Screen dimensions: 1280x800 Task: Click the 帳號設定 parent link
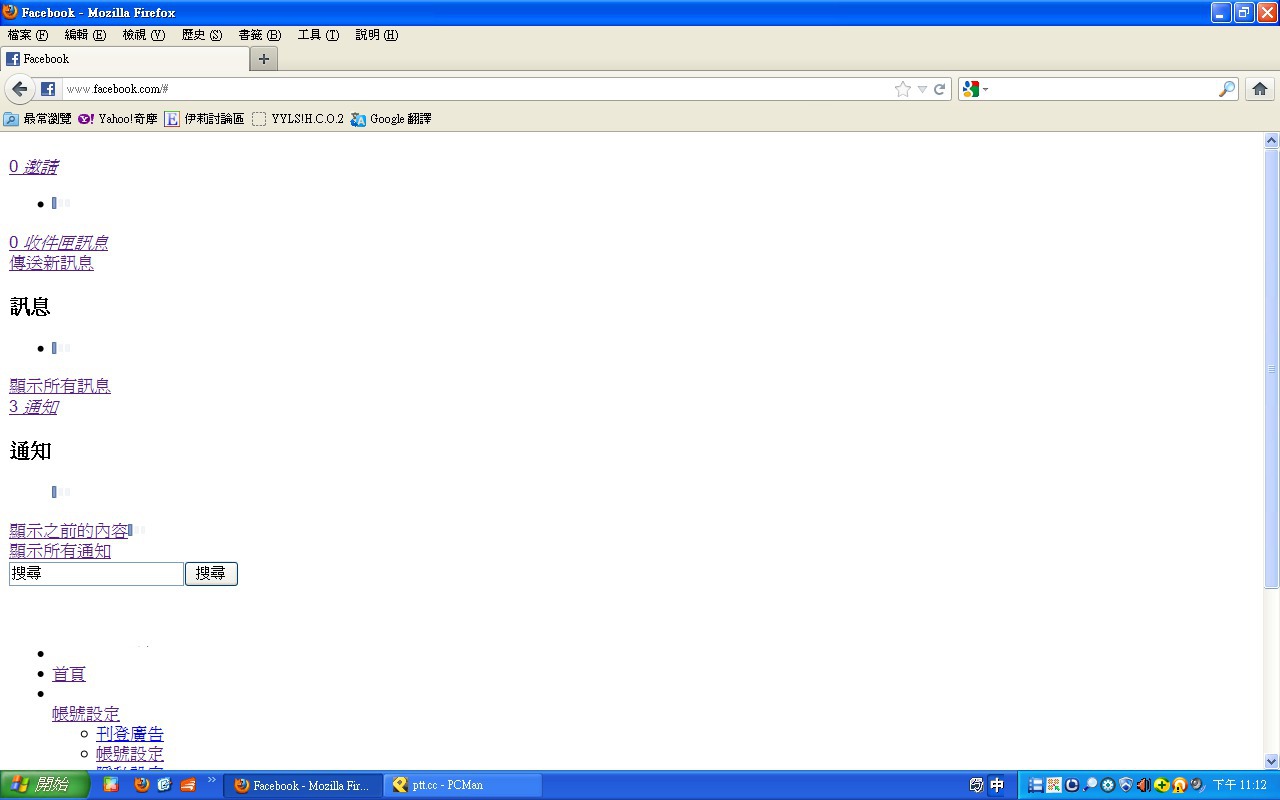coord(86,714)
